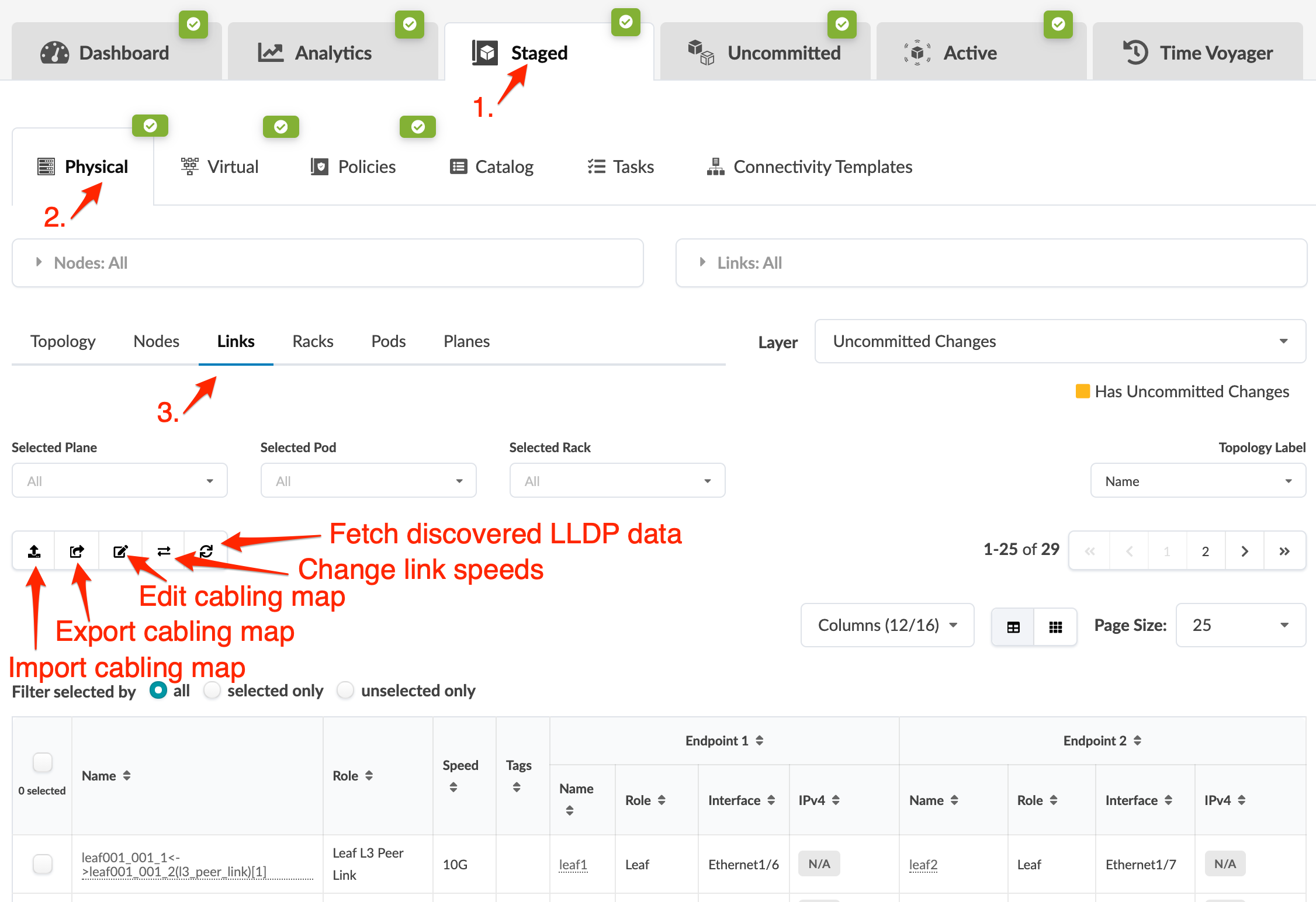Screen dimensions: 1316x902
Task: Go to page 2
Action: click(1205, 551)
